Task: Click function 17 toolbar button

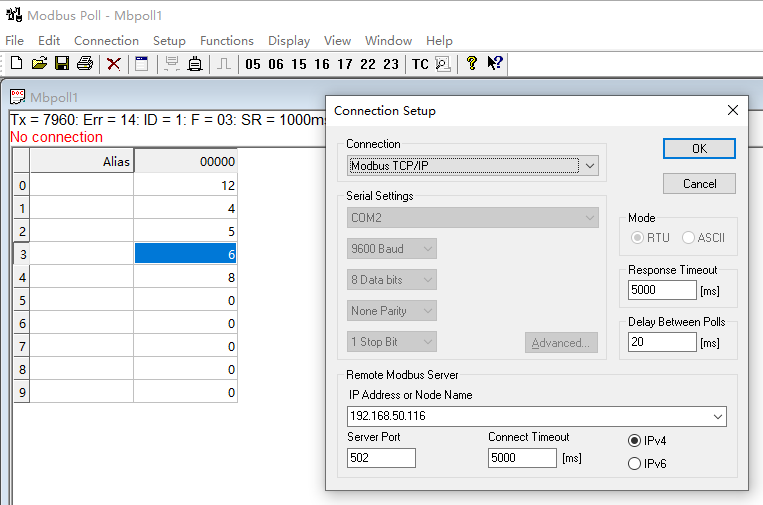Action: pos(345,64)
